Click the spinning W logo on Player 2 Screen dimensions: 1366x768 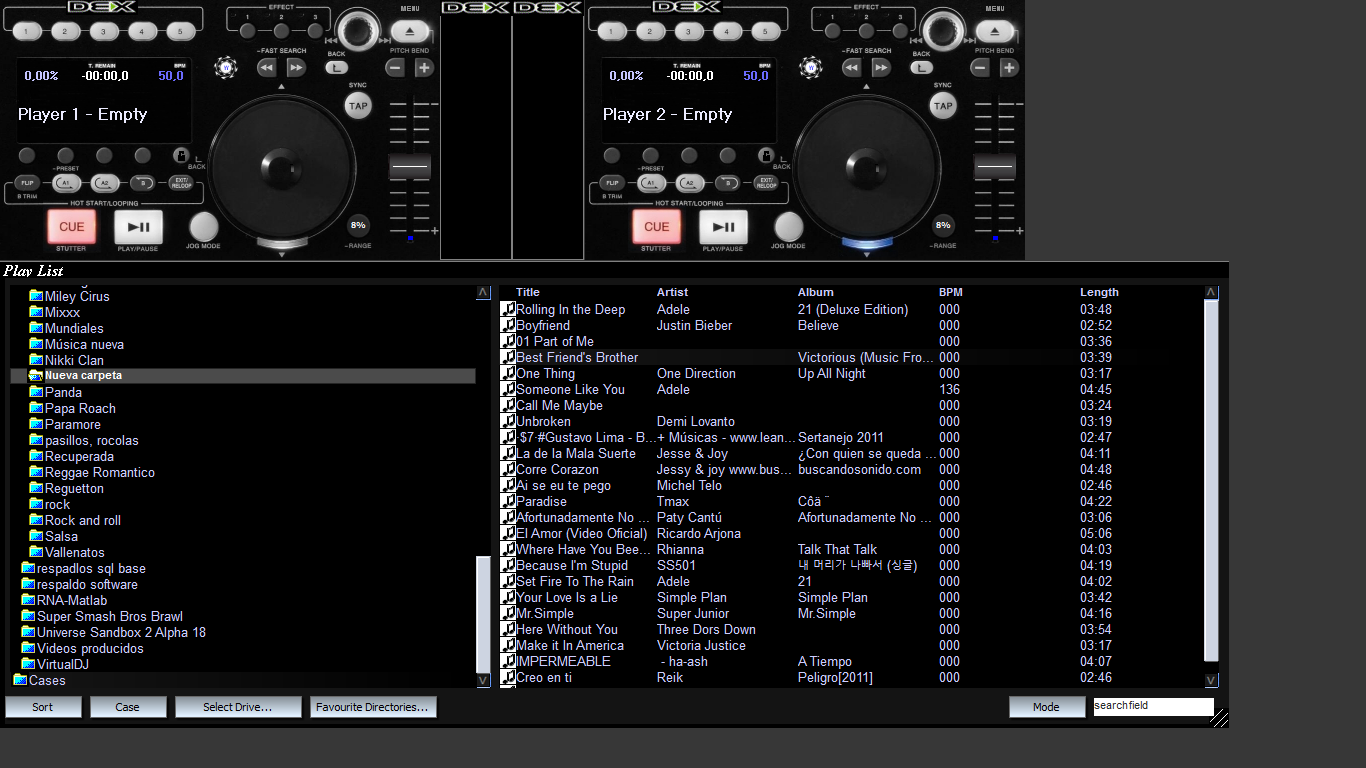coord(810,68)
